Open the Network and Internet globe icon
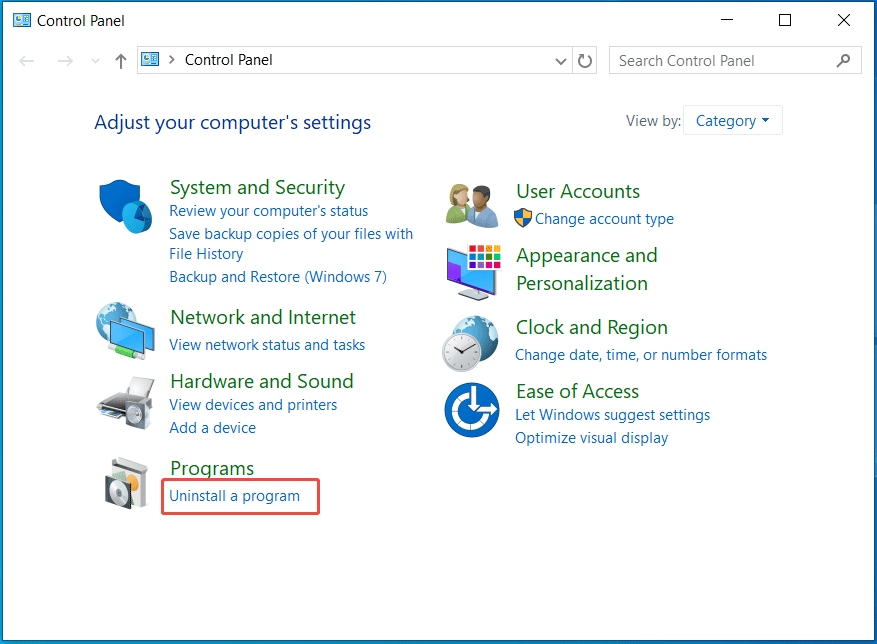 [x=125, y=331]
